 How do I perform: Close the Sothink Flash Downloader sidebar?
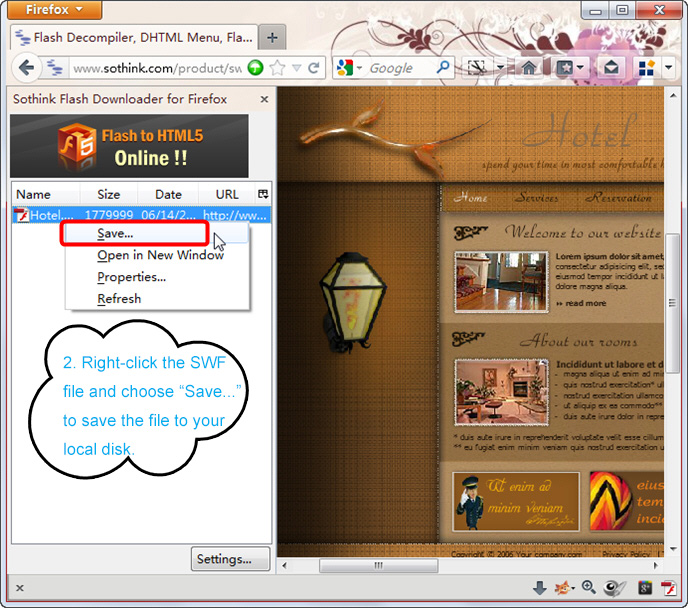coord(264,100)
